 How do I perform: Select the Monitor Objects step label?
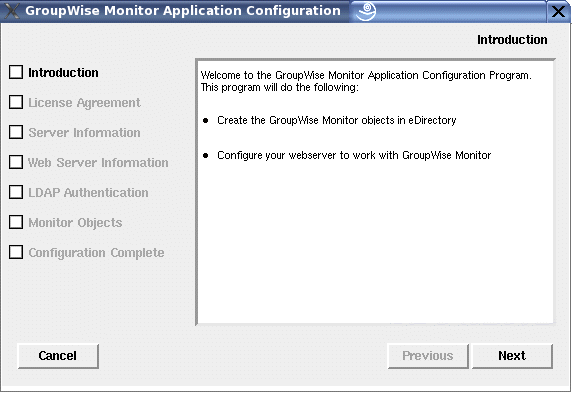[x=75, y=223]
